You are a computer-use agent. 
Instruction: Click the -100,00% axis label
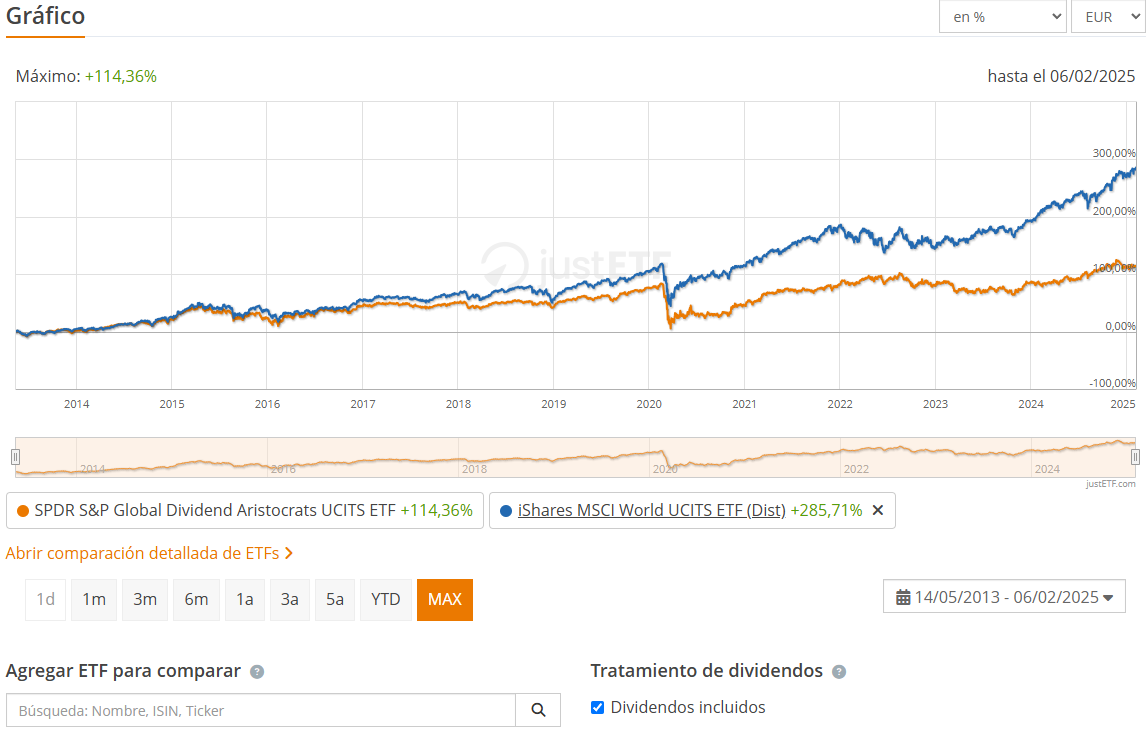pyautogui.click(x=1113, y=383)
